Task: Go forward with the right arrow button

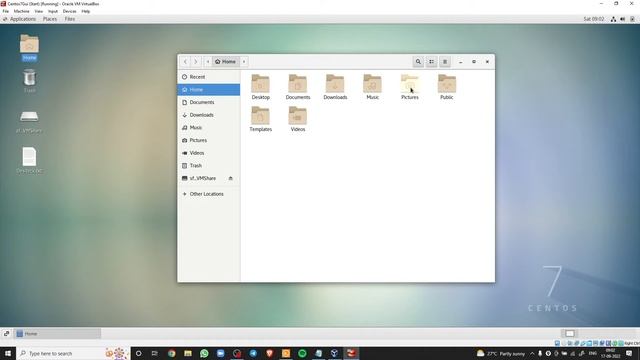Action: coord(196,62)
